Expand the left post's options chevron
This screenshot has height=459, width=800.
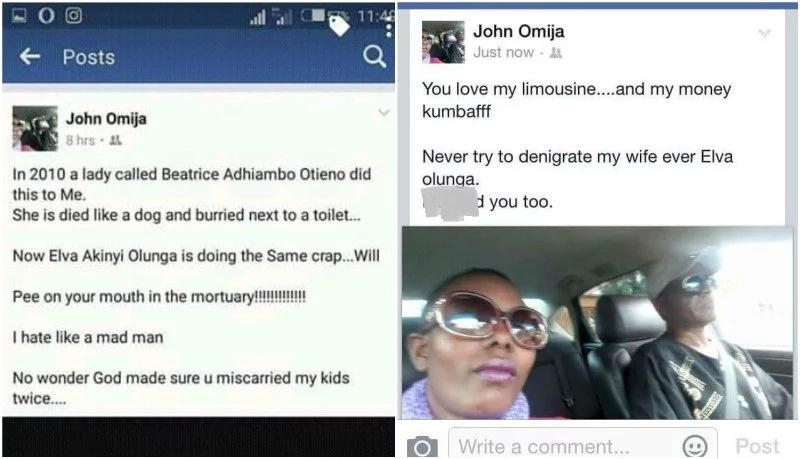[x=384, y=112]
